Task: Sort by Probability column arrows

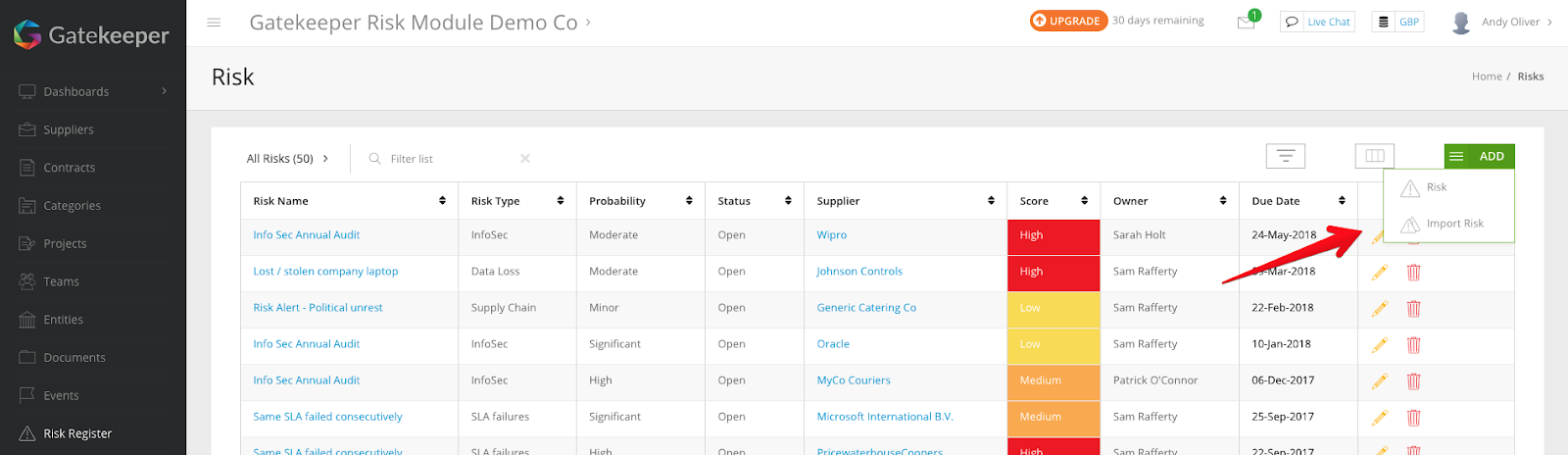Action: tap(689, 201)
